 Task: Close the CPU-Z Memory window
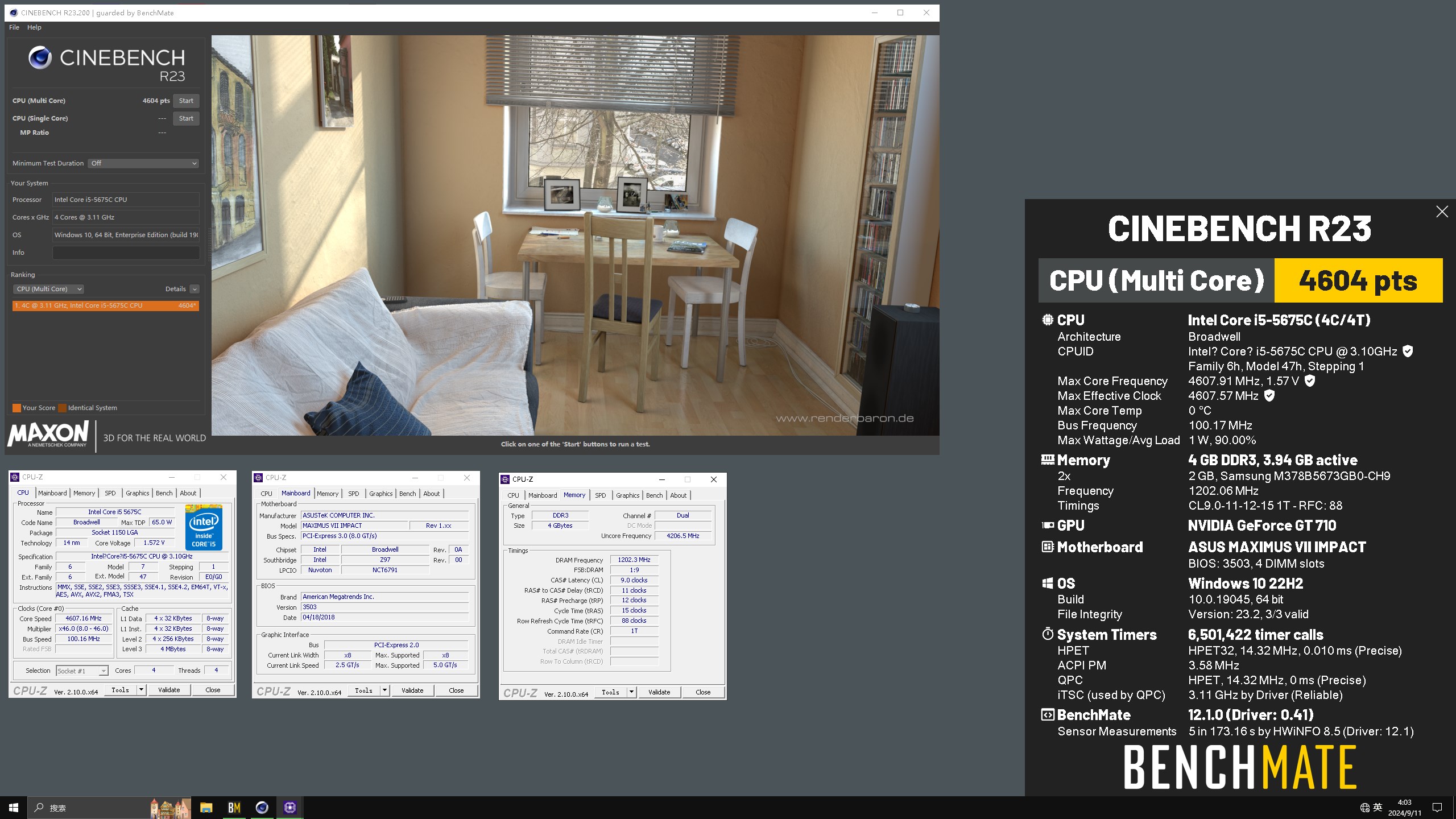[713, 479]
